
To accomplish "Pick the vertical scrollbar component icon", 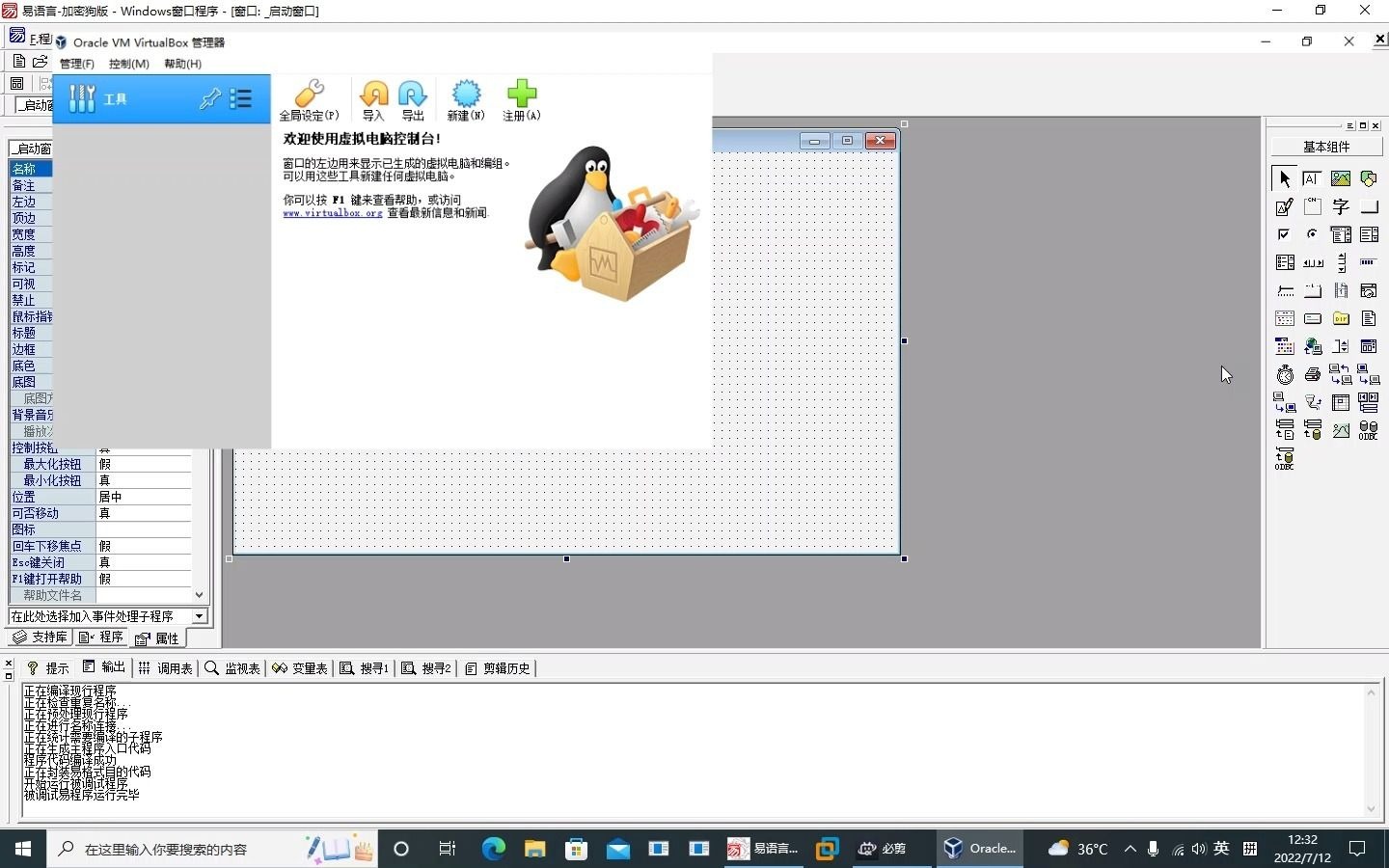I will tap(1341, 262).
